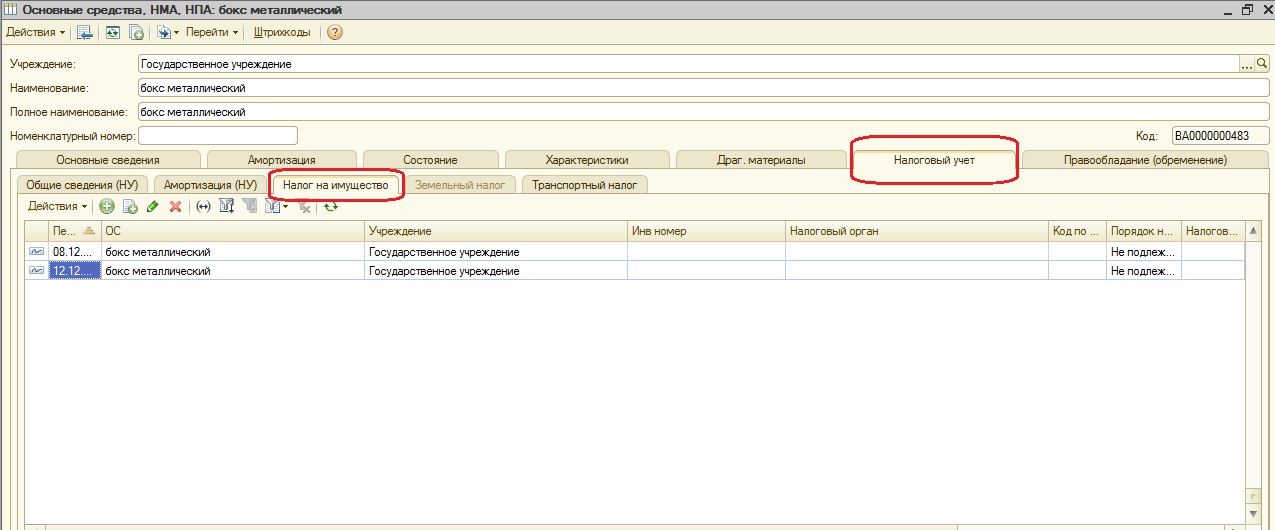Click the red X delete icon

pos(175,206)
